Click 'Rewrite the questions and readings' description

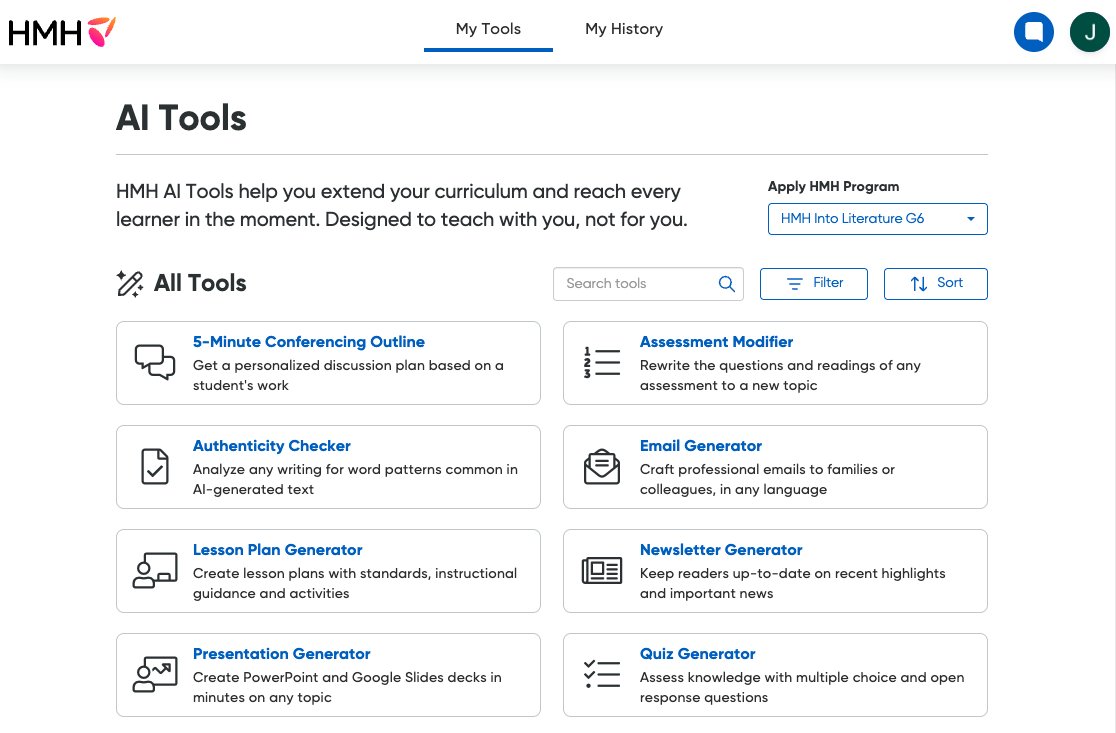click(780, 375)
